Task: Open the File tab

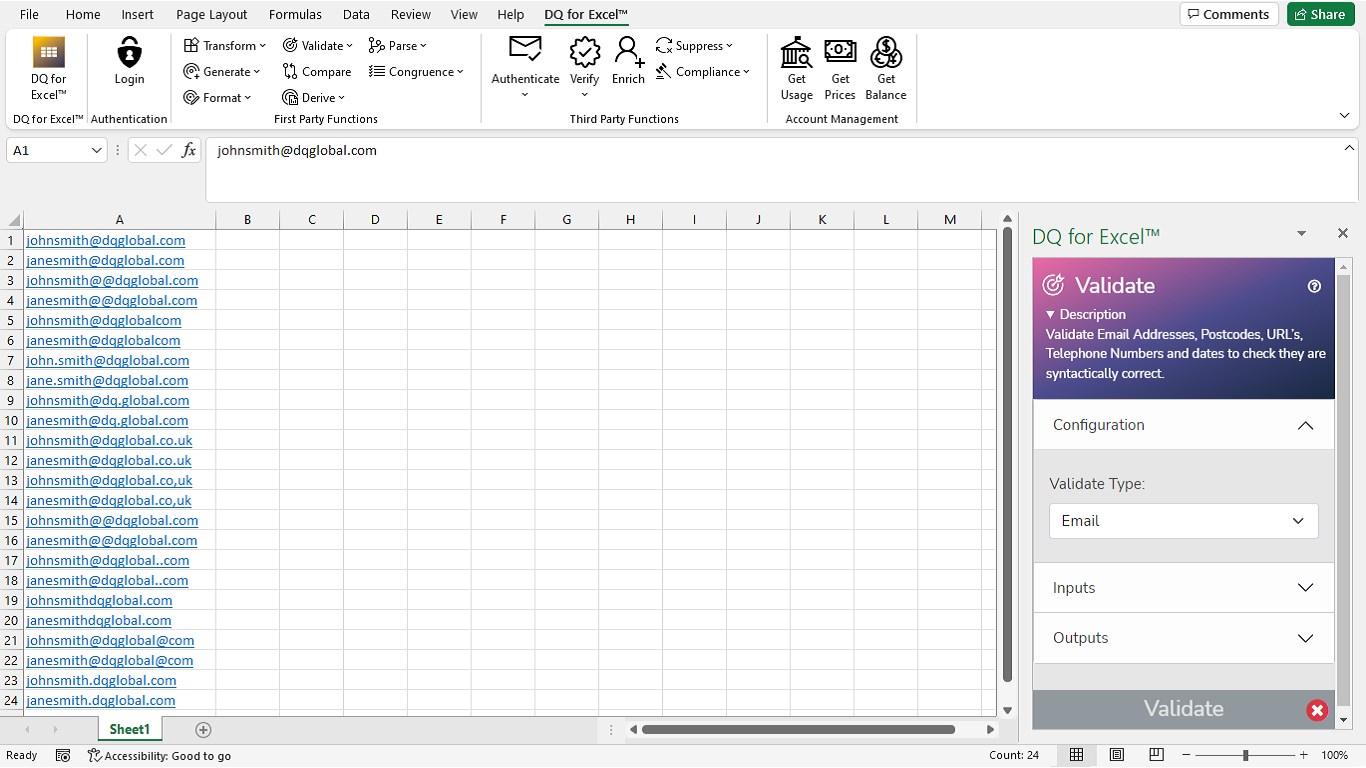Action: point(29,14)
